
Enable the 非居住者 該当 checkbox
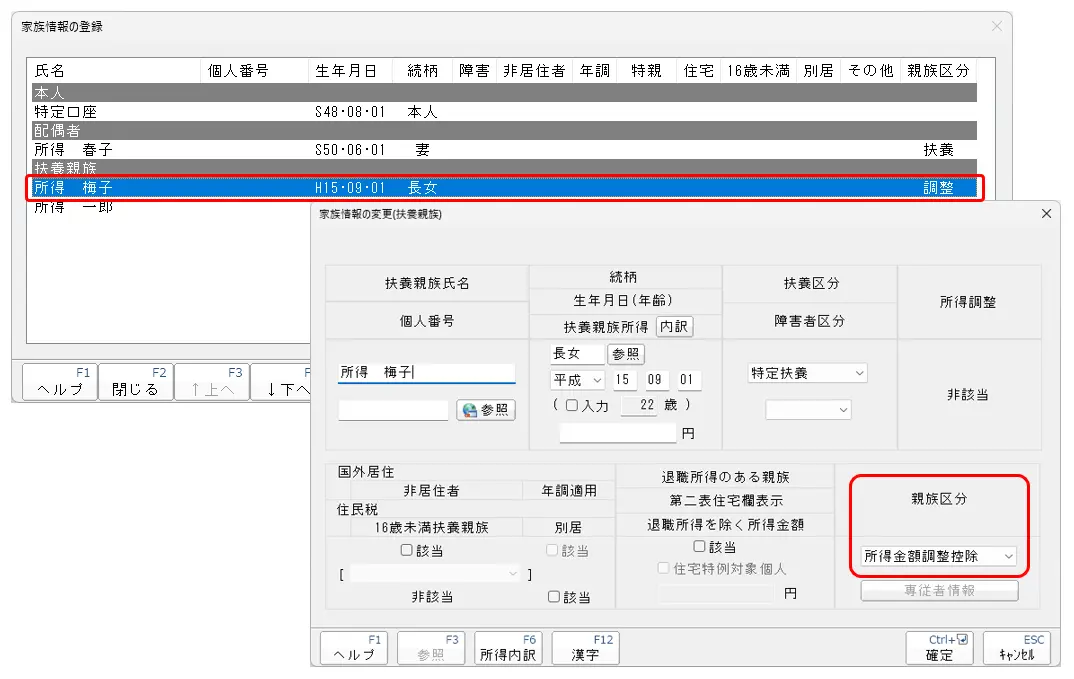407,550
